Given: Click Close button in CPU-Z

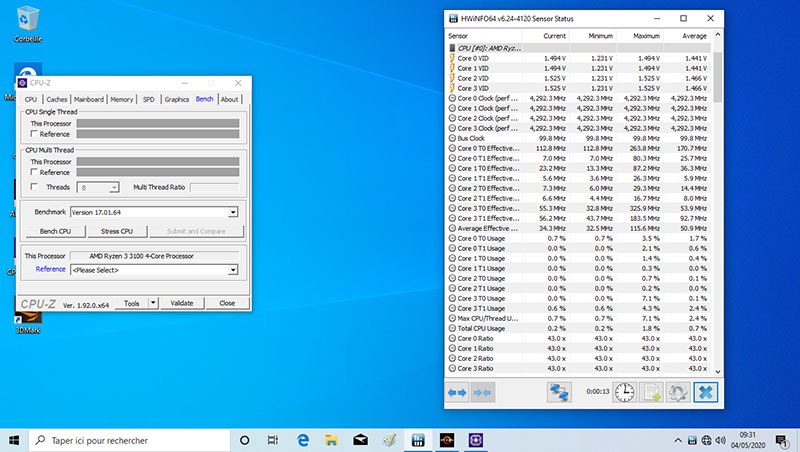Looking at the screenshot, I should click(227, 303).
